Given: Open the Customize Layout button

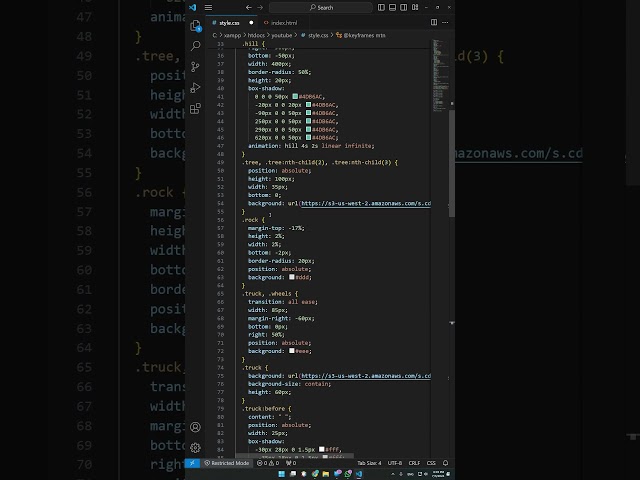Looking at the screenshot, I should (x=415, y=7).
